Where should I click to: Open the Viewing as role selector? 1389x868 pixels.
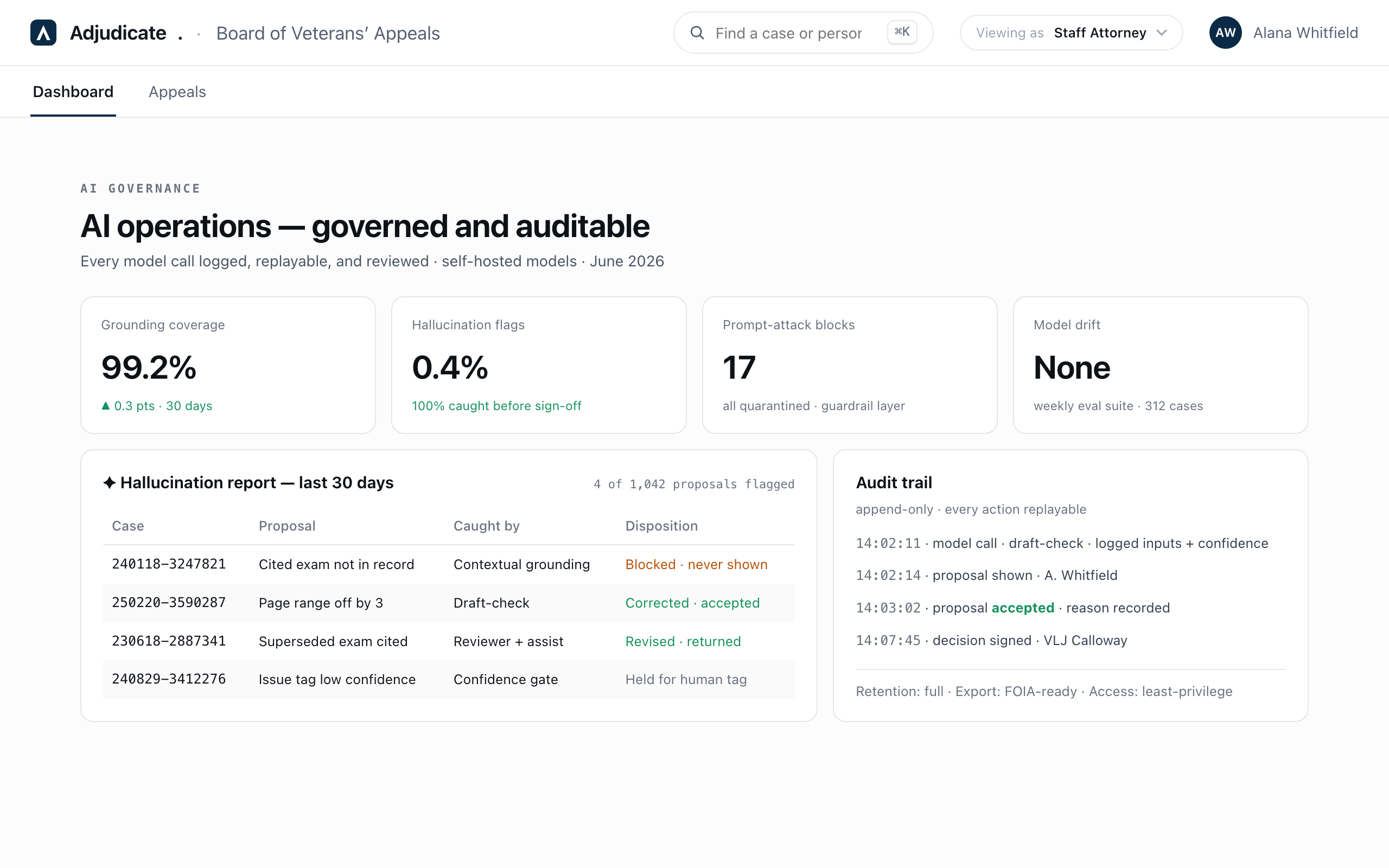coord(1071,33)
